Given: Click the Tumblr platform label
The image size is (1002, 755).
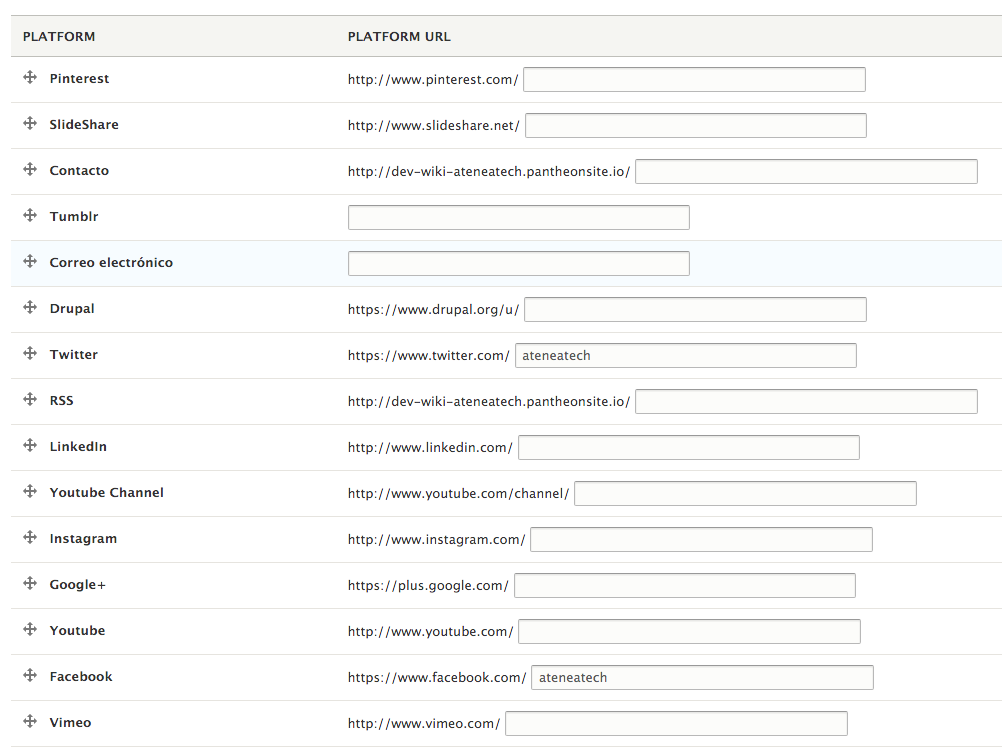Looking at the screenshot, I should point(74,216).
